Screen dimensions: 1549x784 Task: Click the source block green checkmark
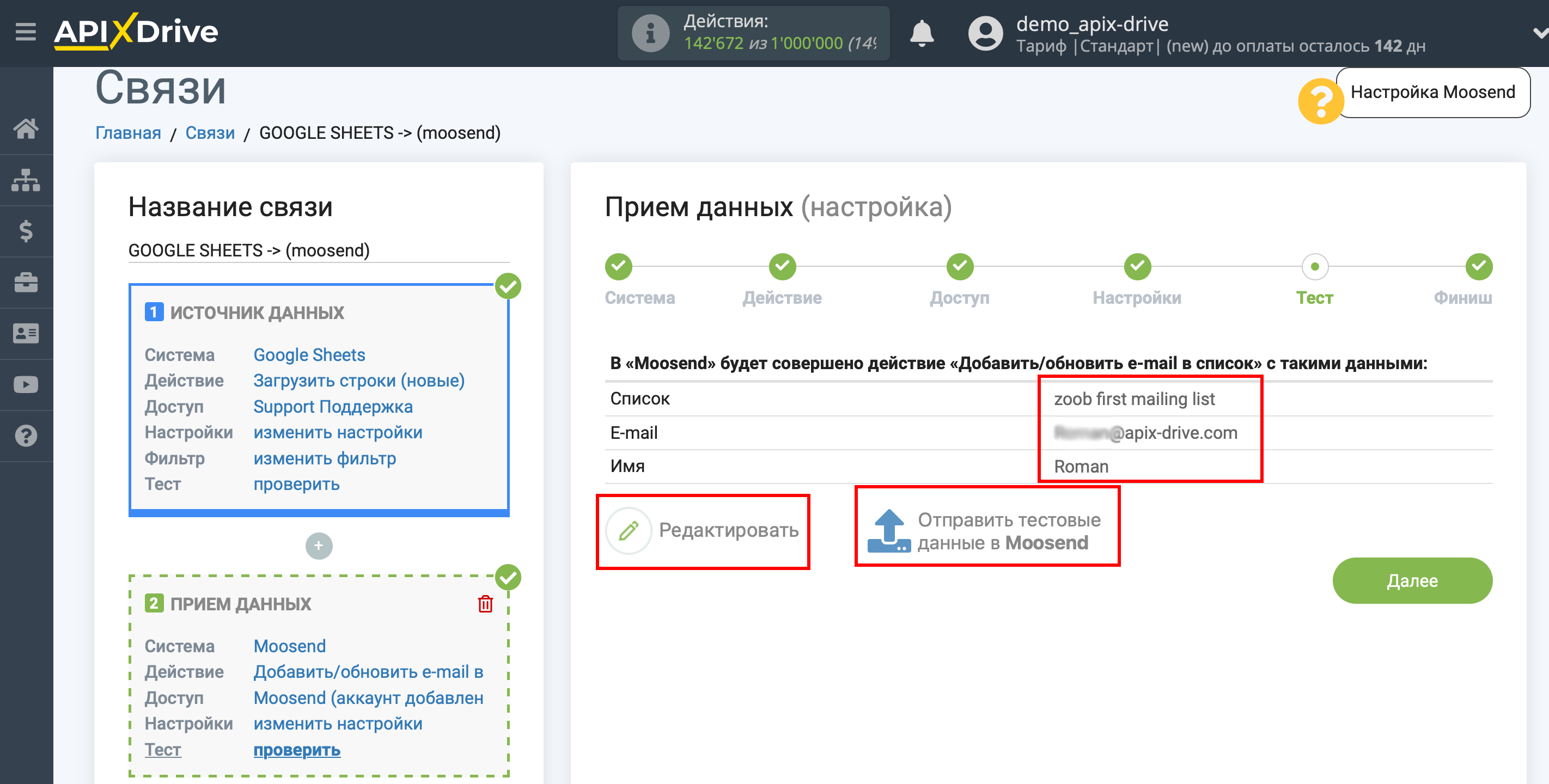[x=508, y=286]
